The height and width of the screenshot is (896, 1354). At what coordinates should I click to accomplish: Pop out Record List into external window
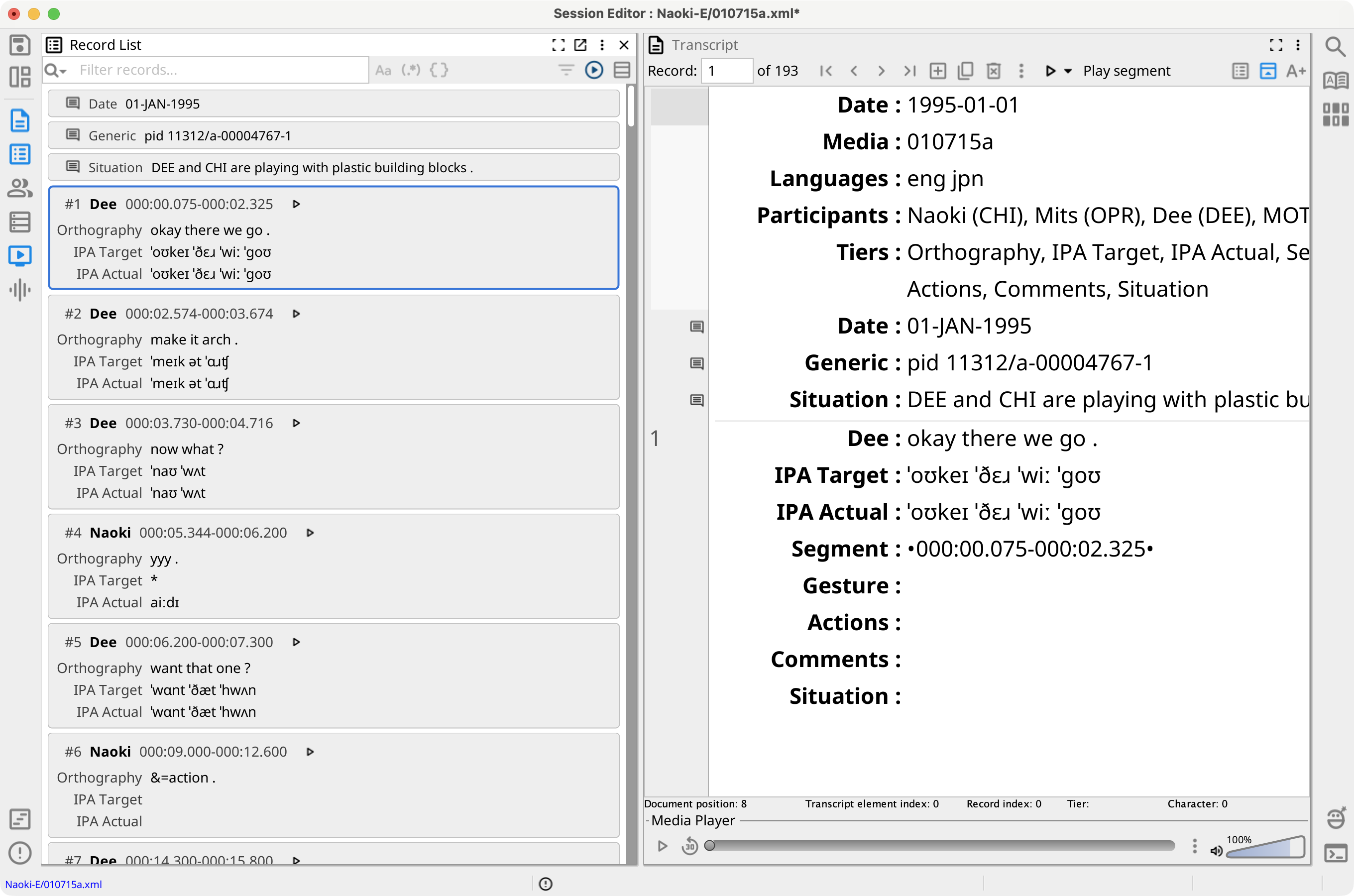[580, 45]
